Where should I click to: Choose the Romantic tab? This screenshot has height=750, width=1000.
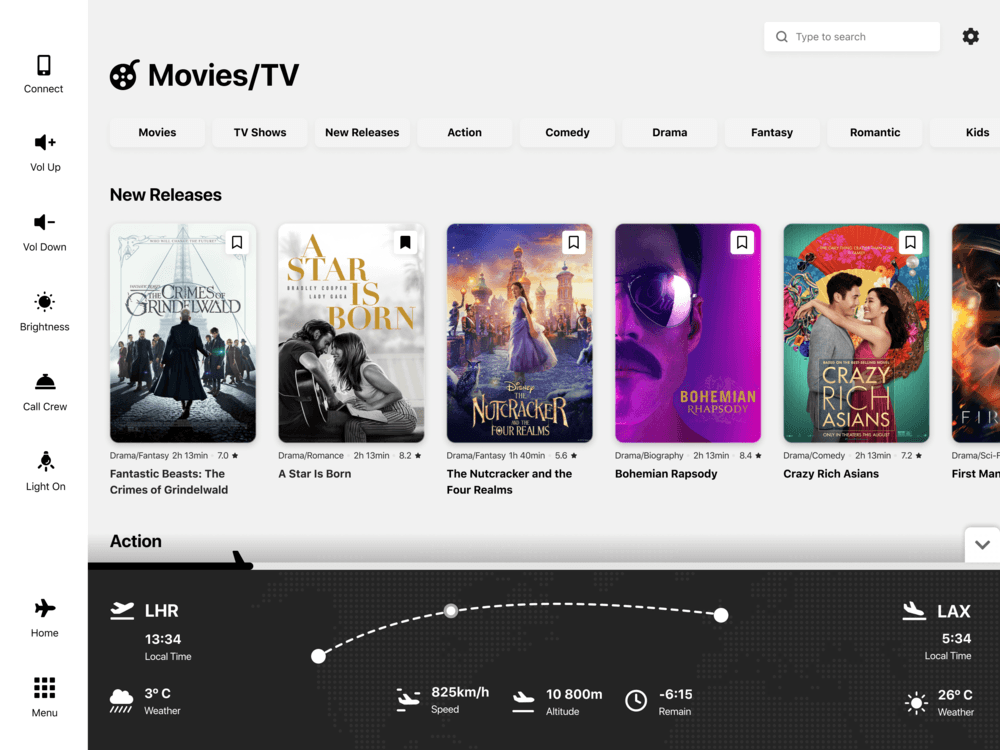874,133
